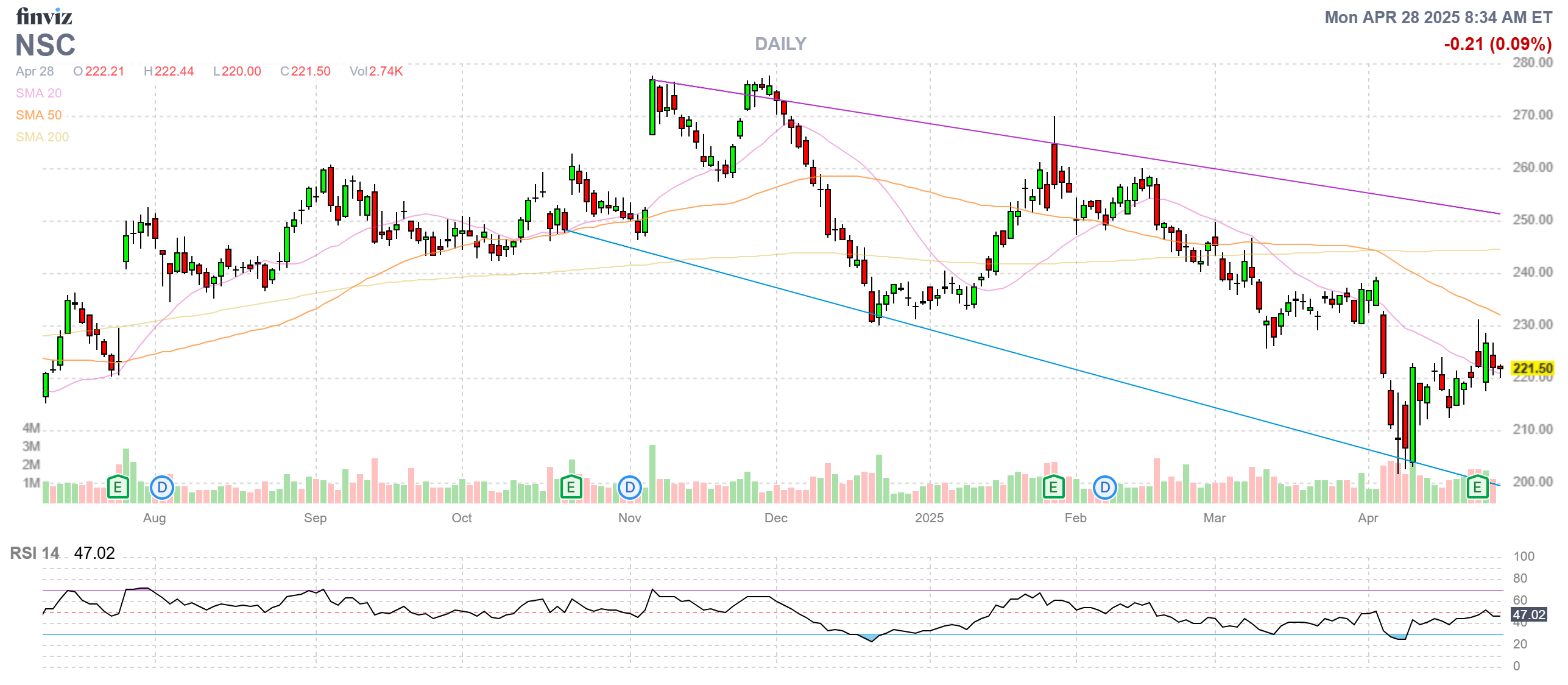Click the earnings E marker in late October
1568x685 pixels.
point(571,487)
